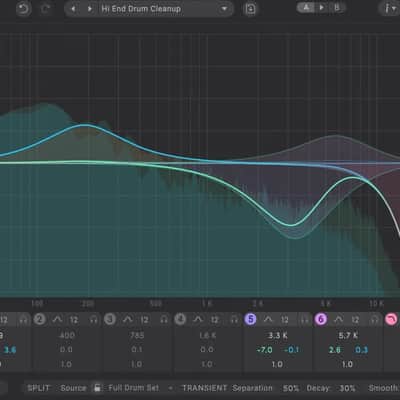Open band 4 slope value 12

point(215,320)
